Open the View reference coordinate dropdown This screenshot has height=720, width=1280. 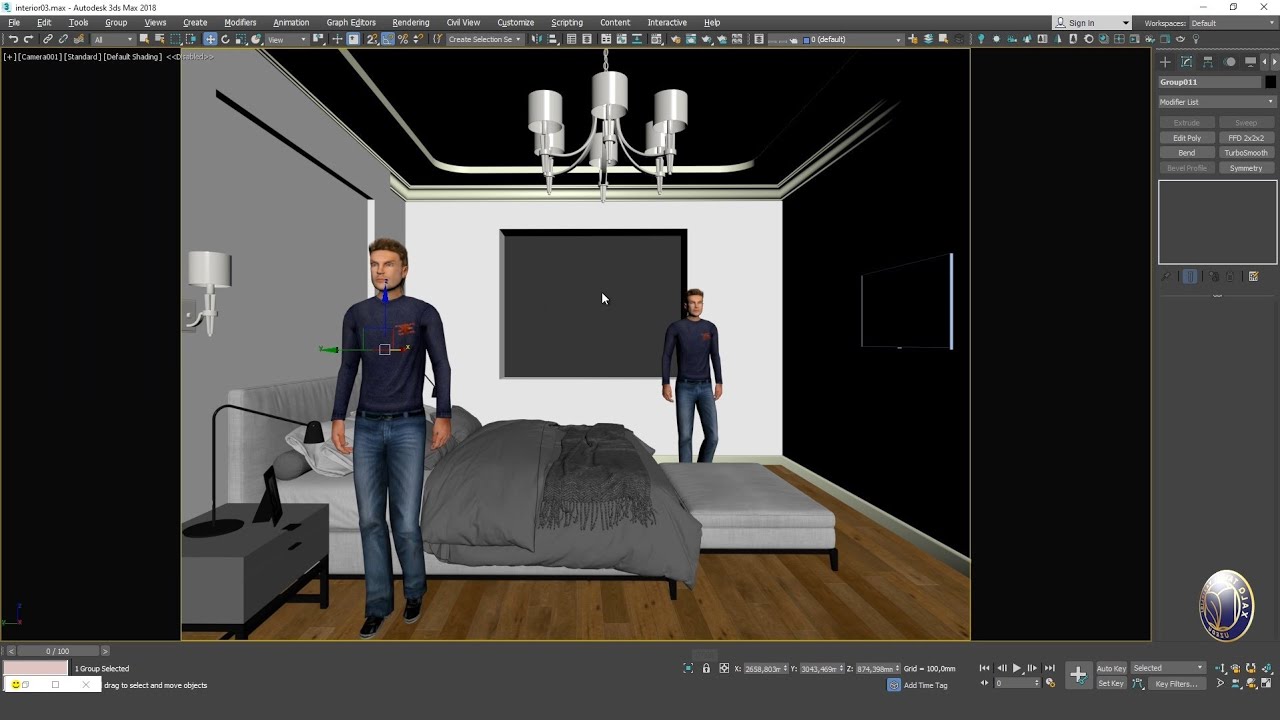coord(287,39)
